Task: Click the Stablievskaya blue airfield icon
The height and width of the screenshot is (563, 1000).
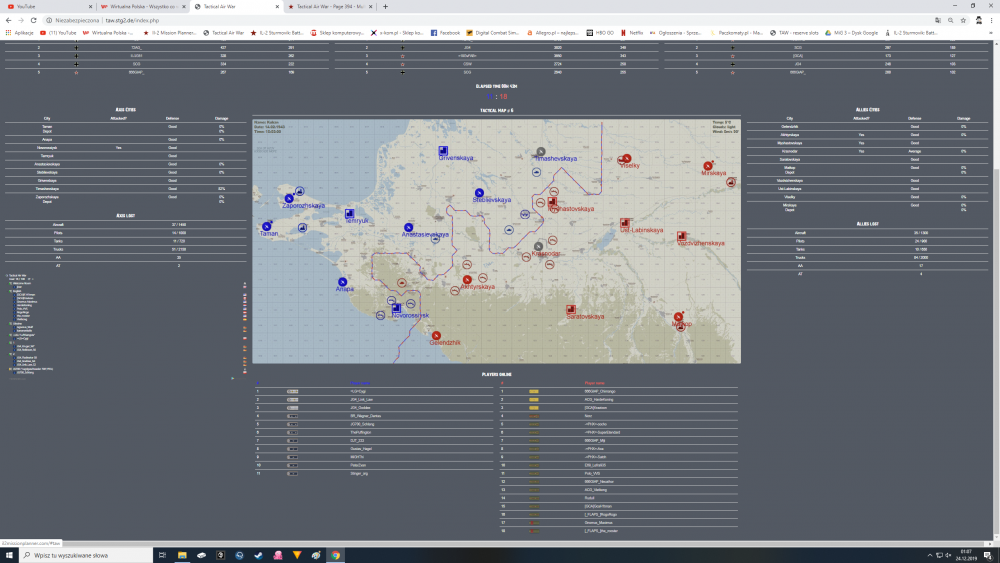Action: (x=480, y=193)
